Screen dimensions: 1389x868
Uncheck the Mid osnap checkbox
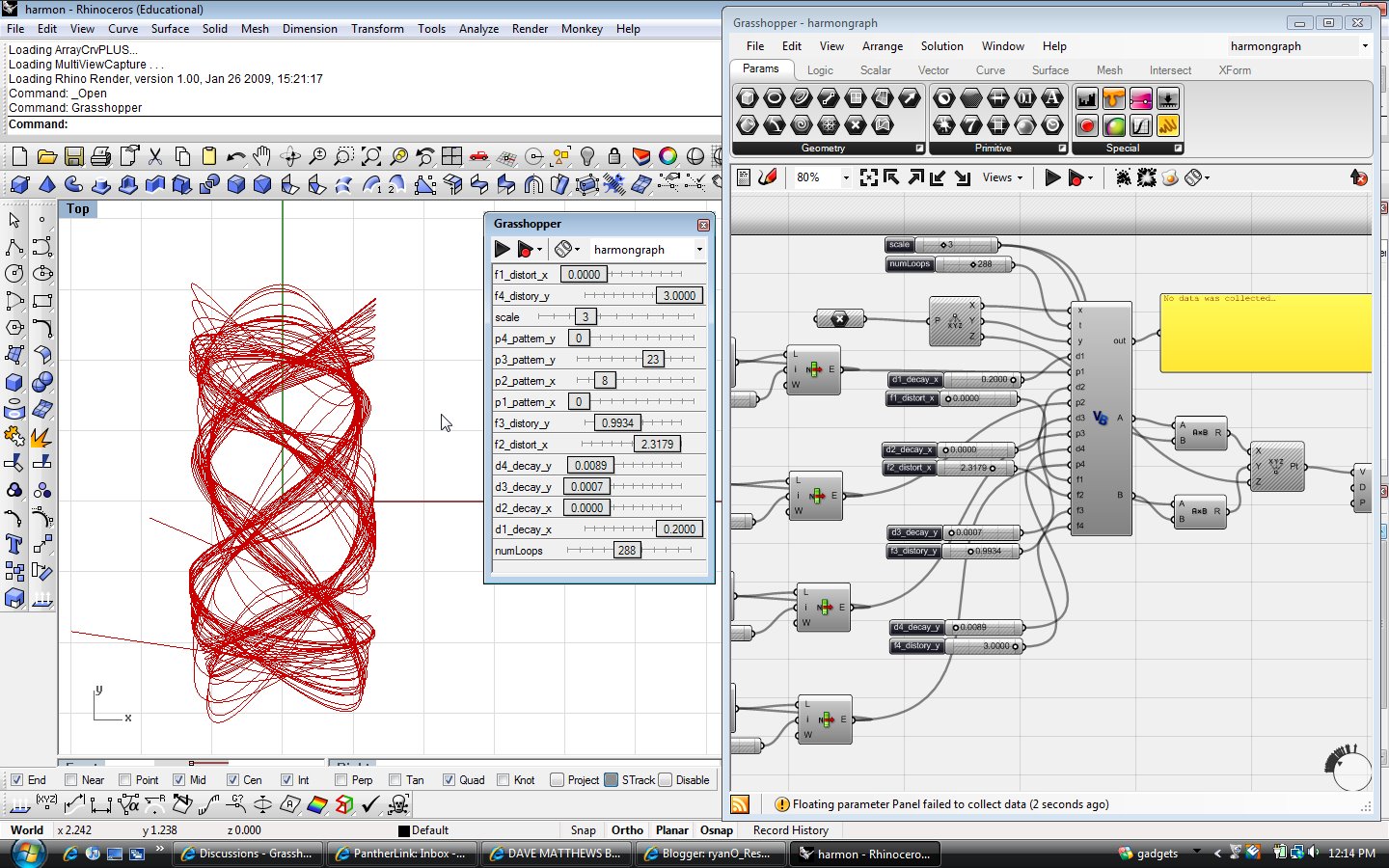178,780
